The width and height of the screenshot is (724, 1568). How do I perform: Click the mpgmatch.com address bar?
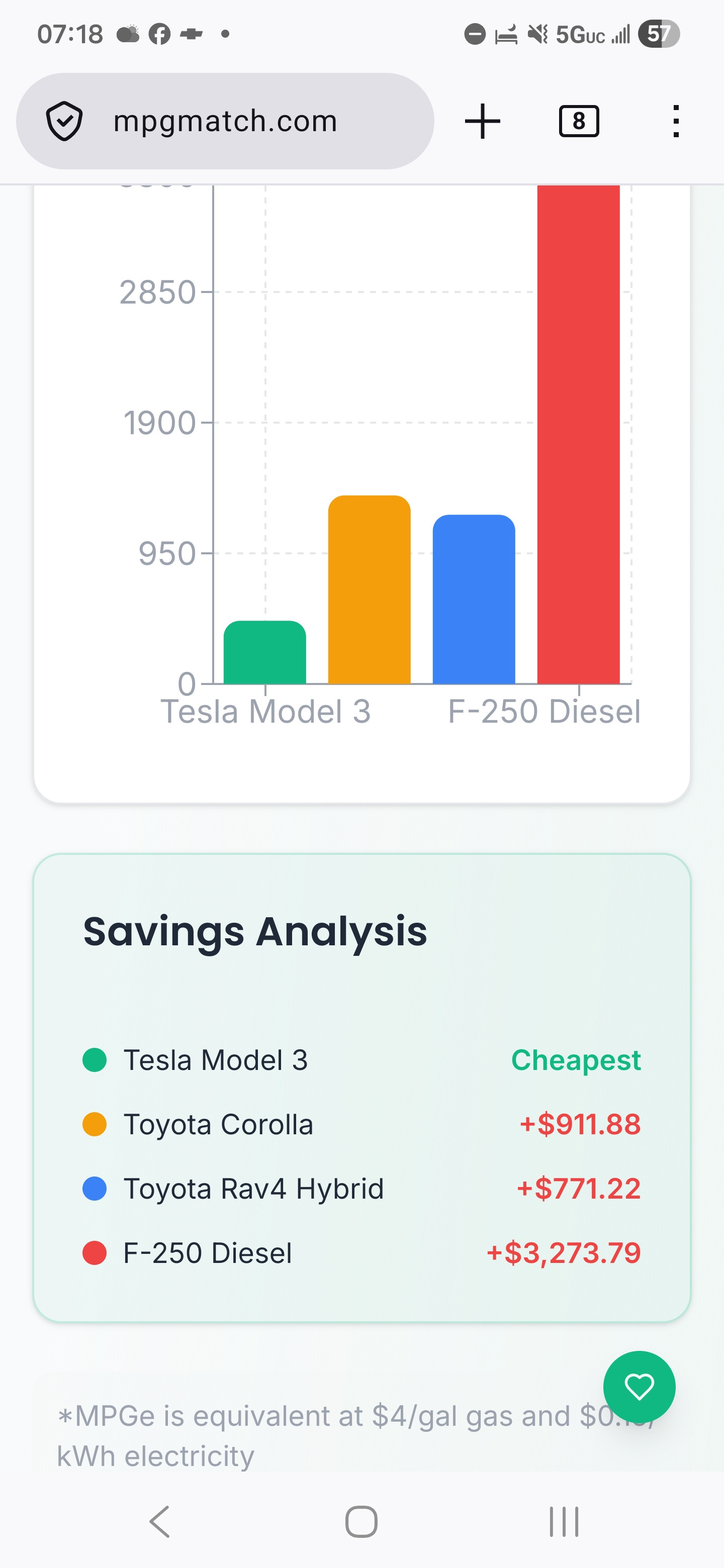(x=225, y=121)
